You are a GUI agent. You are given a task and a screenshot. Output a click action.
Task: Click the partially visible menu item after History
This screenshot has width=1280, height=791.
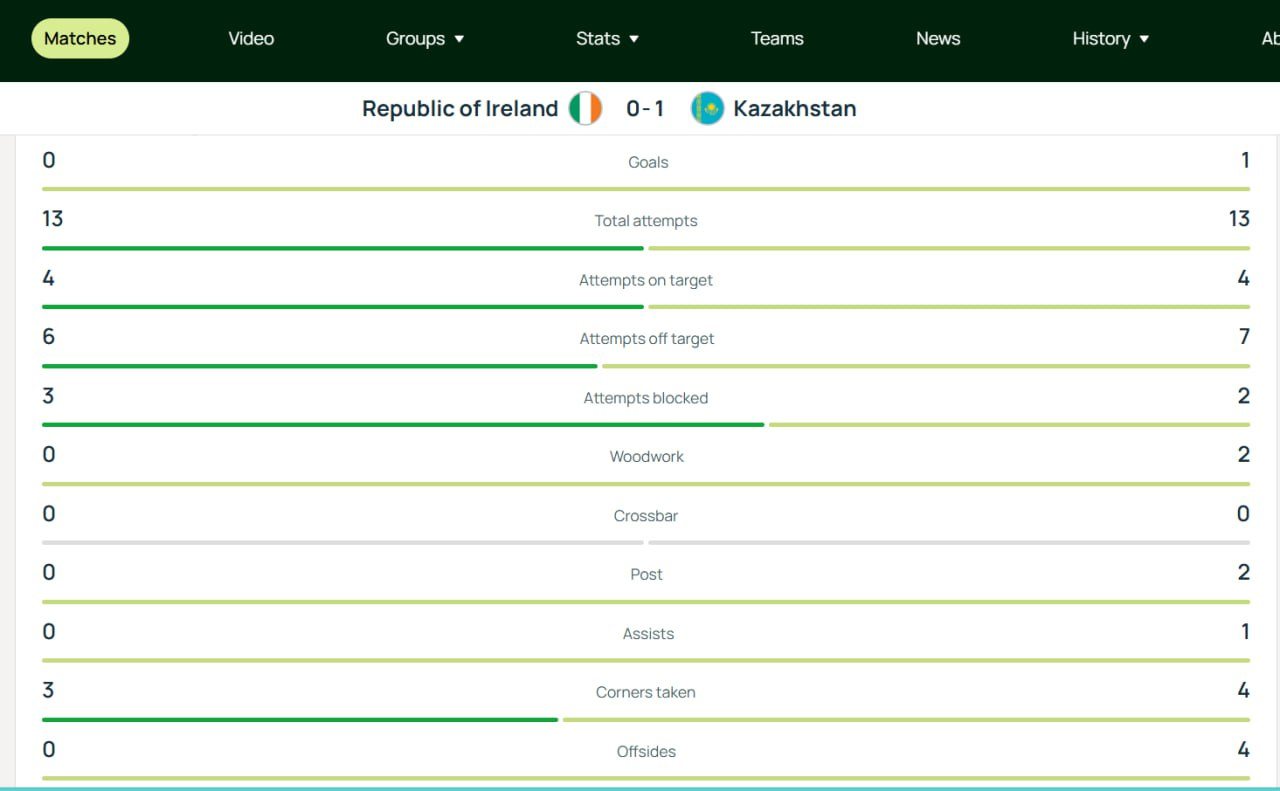(1269, 39)
